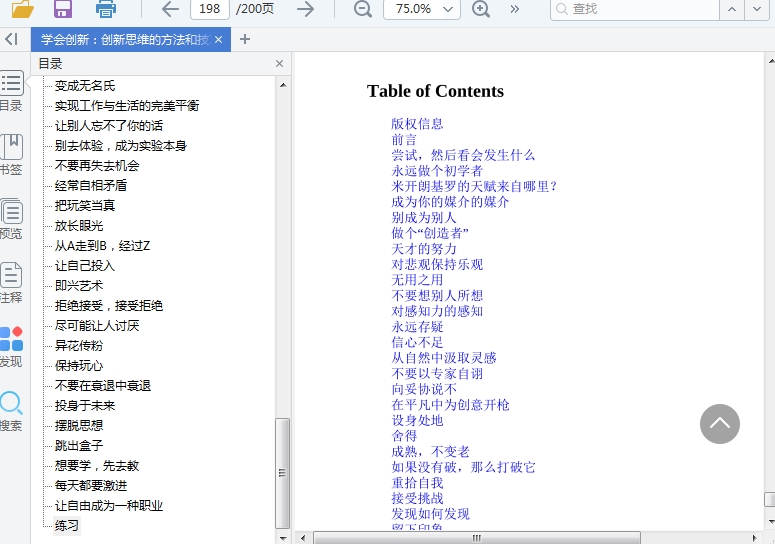Close the 学会创新 document tab
The image size is (775, 544).
pos(219,40)
